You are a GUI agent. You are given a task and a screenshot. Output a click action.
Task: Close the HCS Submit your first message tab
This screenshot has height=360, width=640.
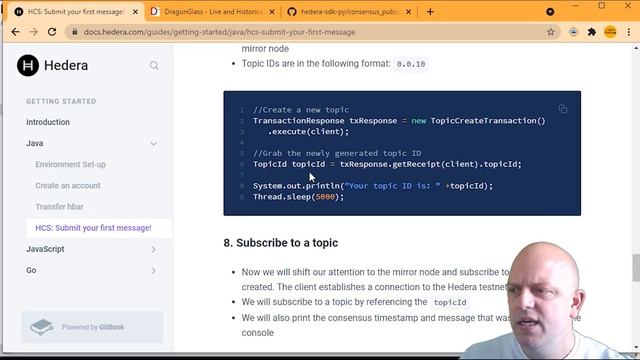(x=136, y=12)
